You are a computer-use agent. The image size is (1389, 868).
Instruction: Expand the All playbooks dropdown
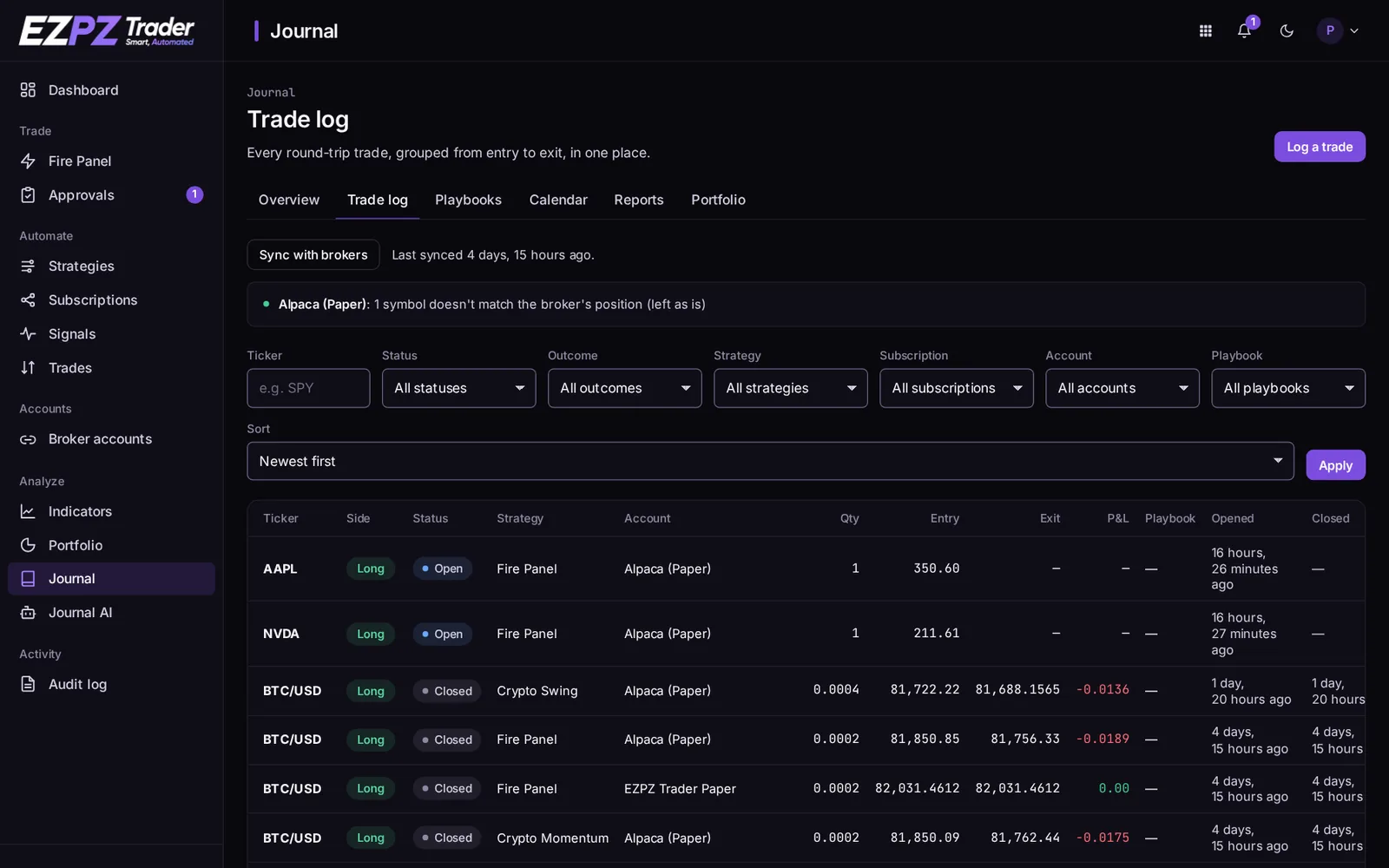coord(1287,388)
